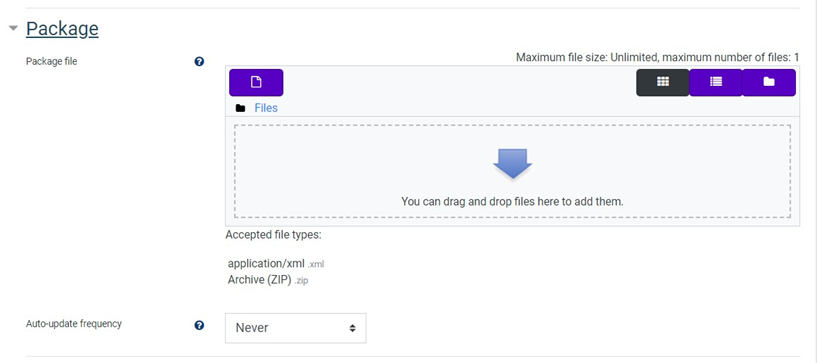Click the Package file field label

point(52,61)
